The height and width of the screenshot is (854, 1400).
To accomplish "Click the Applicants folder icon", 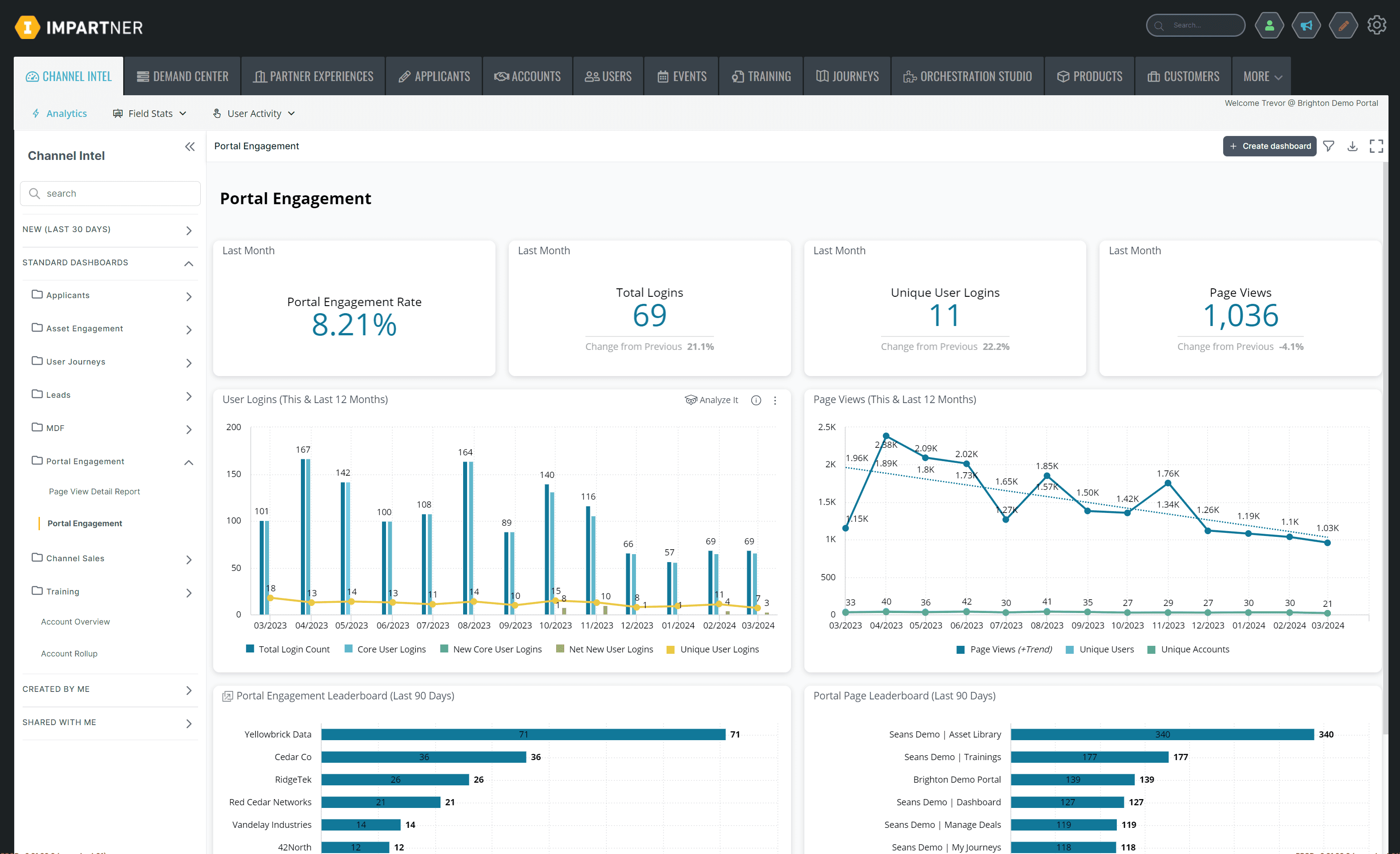I will tap(37, 295).
